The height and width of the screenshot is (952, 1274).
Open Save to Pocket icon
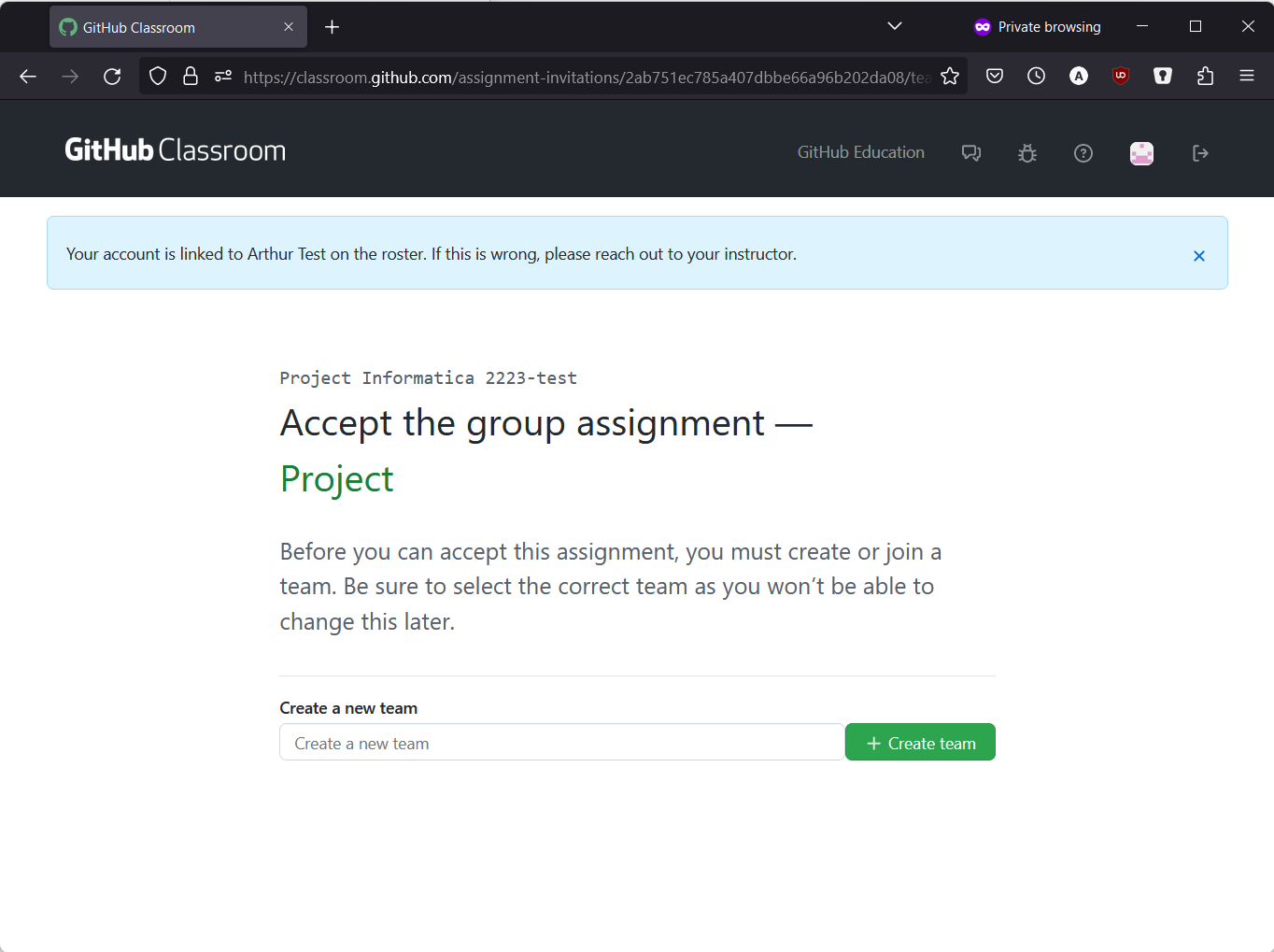995,77
